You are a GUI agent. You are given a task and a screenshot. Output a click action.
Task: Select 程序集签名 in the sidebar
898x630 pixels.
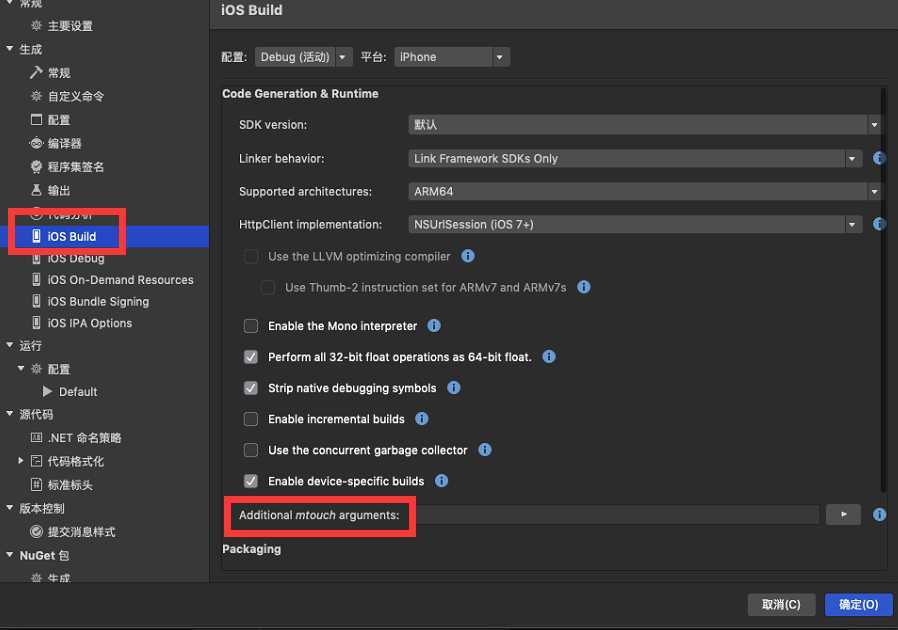76,167
